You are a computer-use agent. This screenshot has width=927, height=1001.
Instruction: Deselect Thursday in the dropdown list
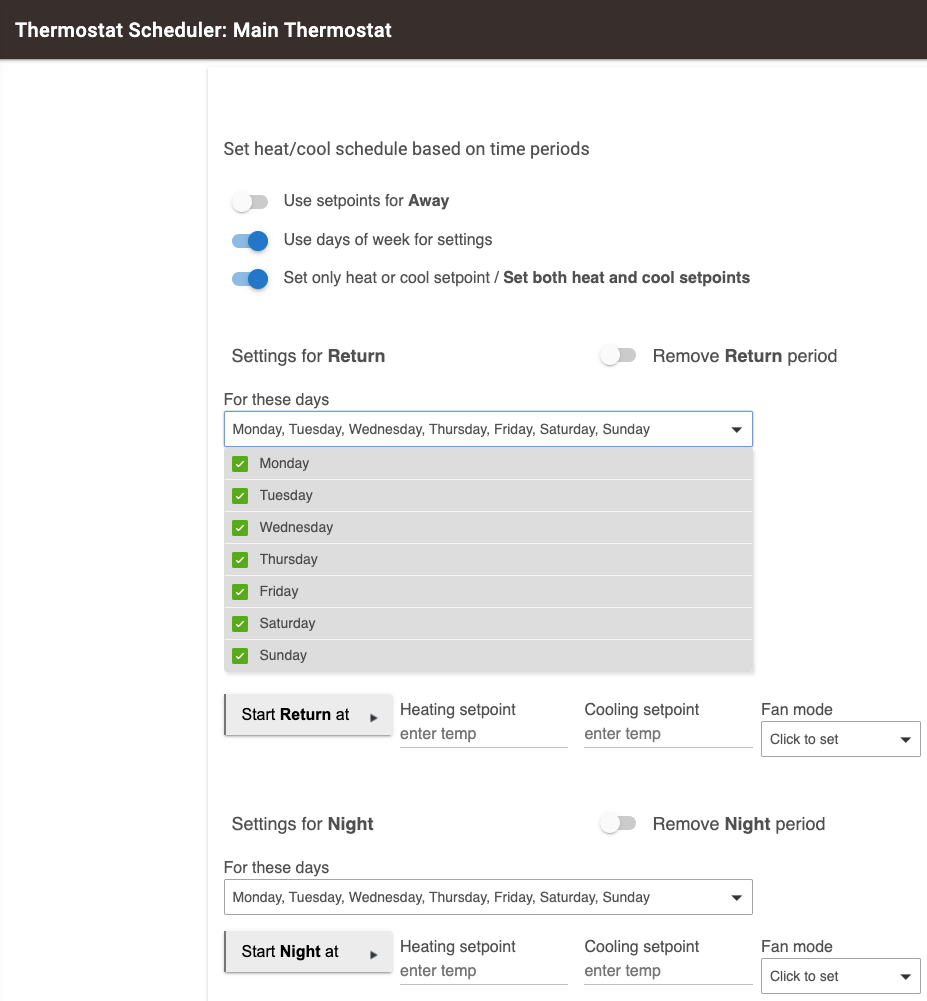pos(240,560)
